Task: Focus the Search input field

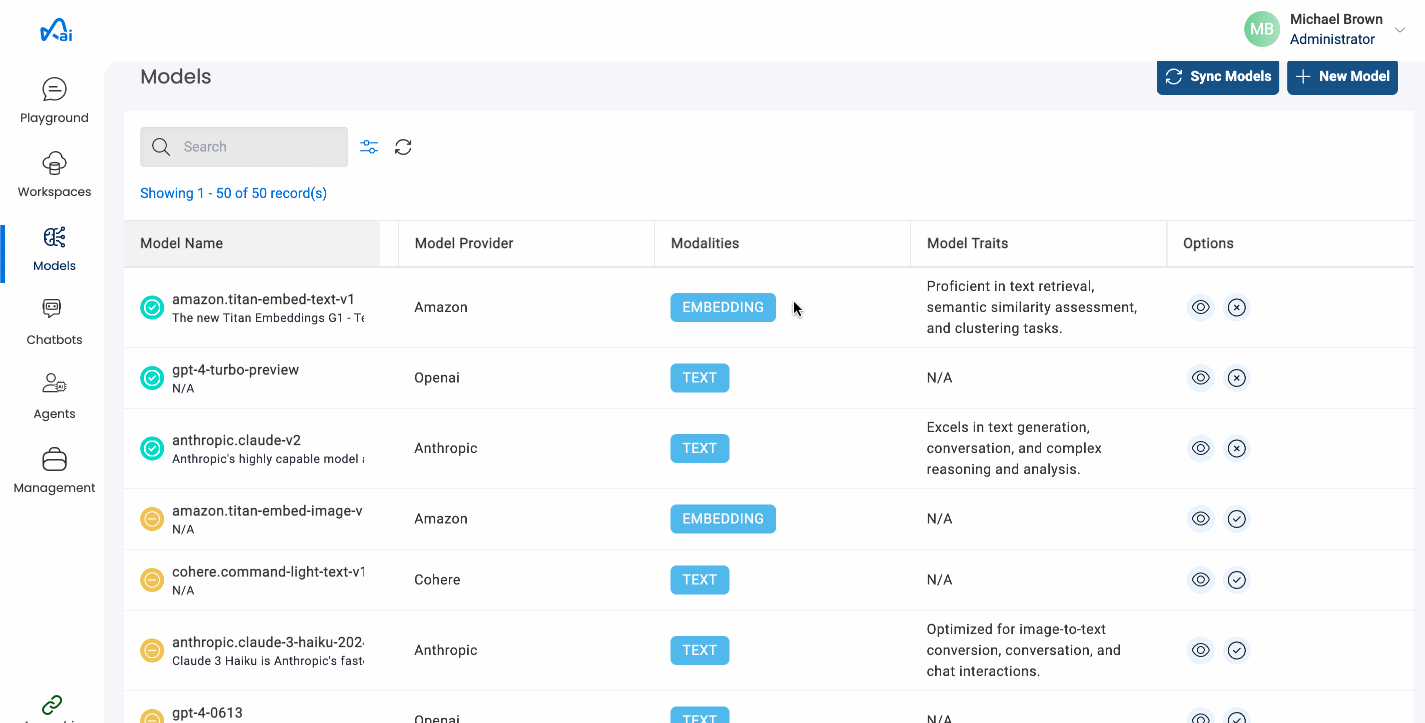Action: coord(244,147)
